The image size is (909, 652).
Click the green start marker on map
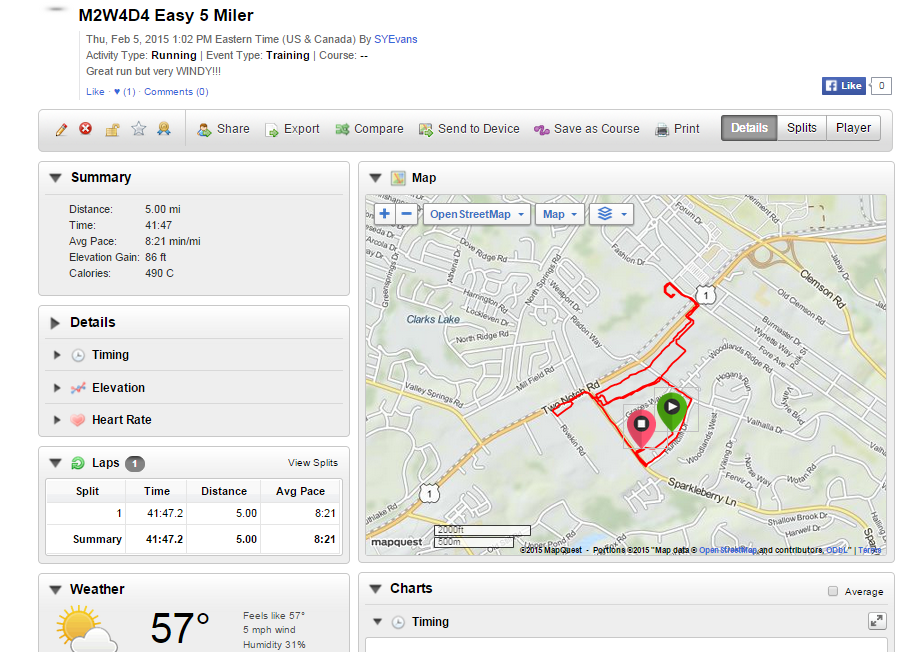672,408
